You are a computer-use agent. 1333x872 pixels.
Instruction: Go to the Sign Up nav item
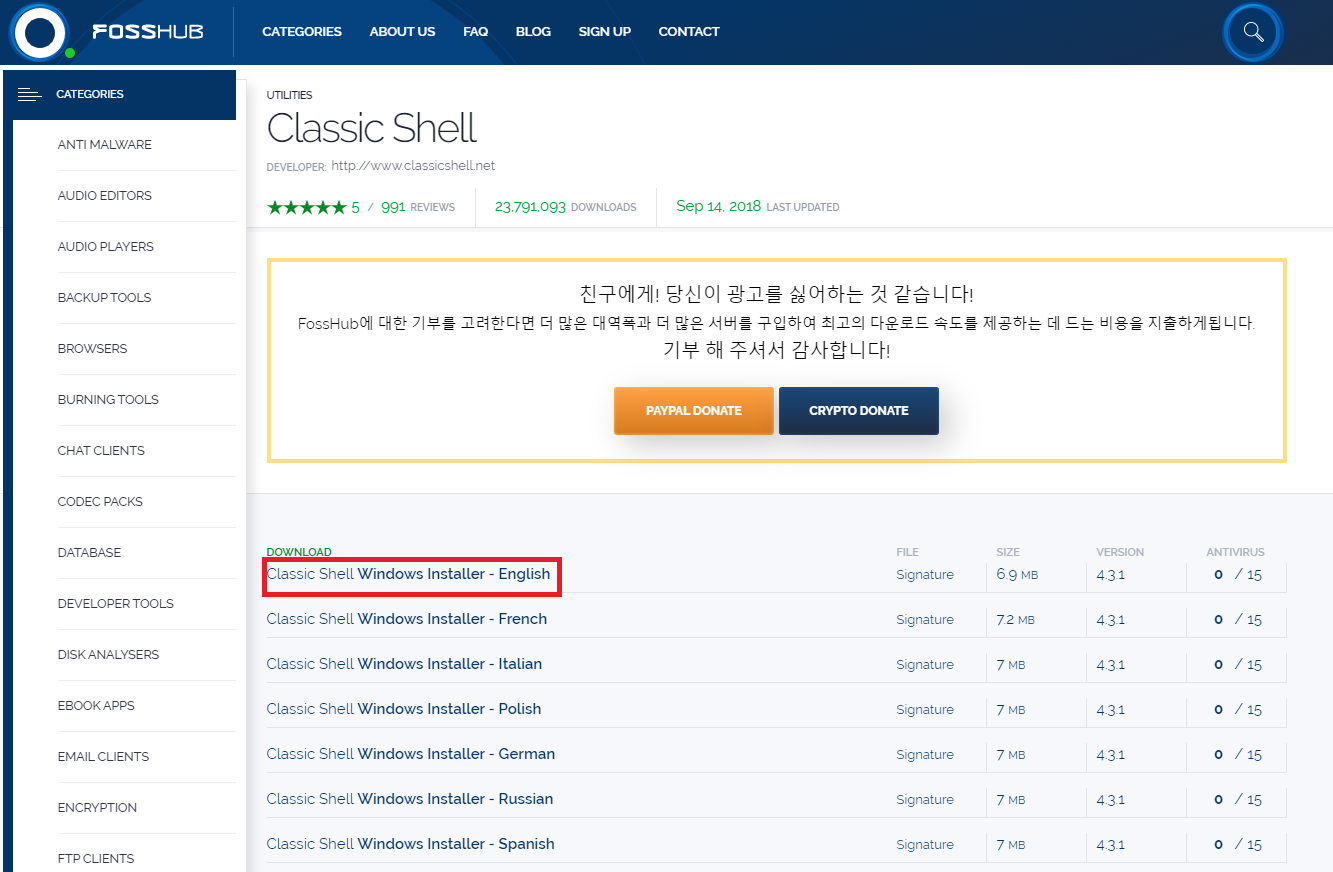[604, 32]
